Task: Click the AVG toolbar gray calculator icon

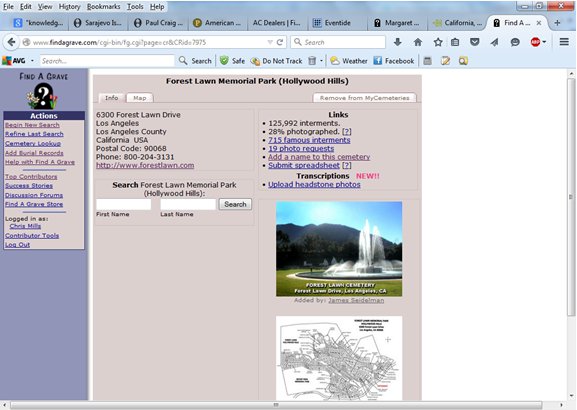Action: [427, 61]
